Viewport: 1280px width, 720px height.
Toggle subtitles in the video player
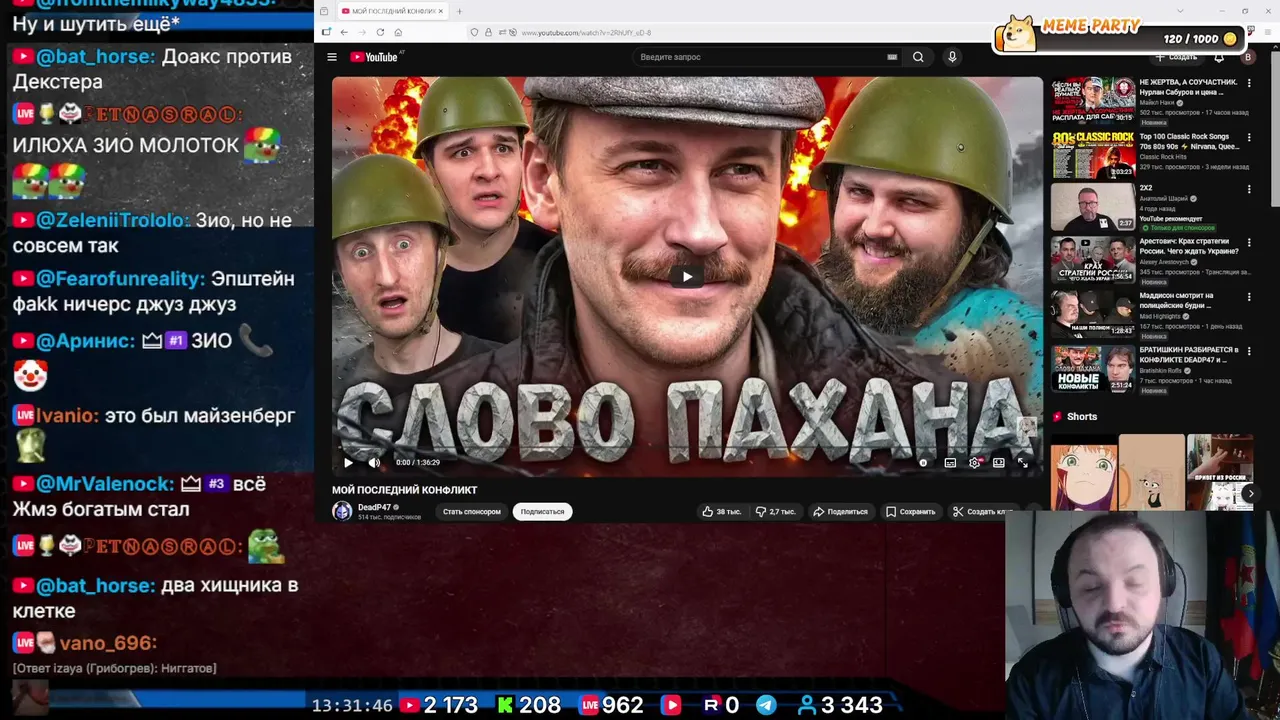(950, 462)
